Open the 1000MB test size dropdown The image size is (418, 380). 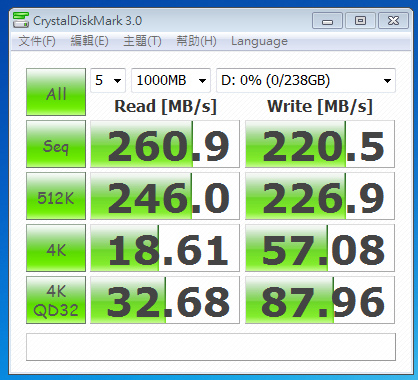pyautogui.click(x=171, y=80)
